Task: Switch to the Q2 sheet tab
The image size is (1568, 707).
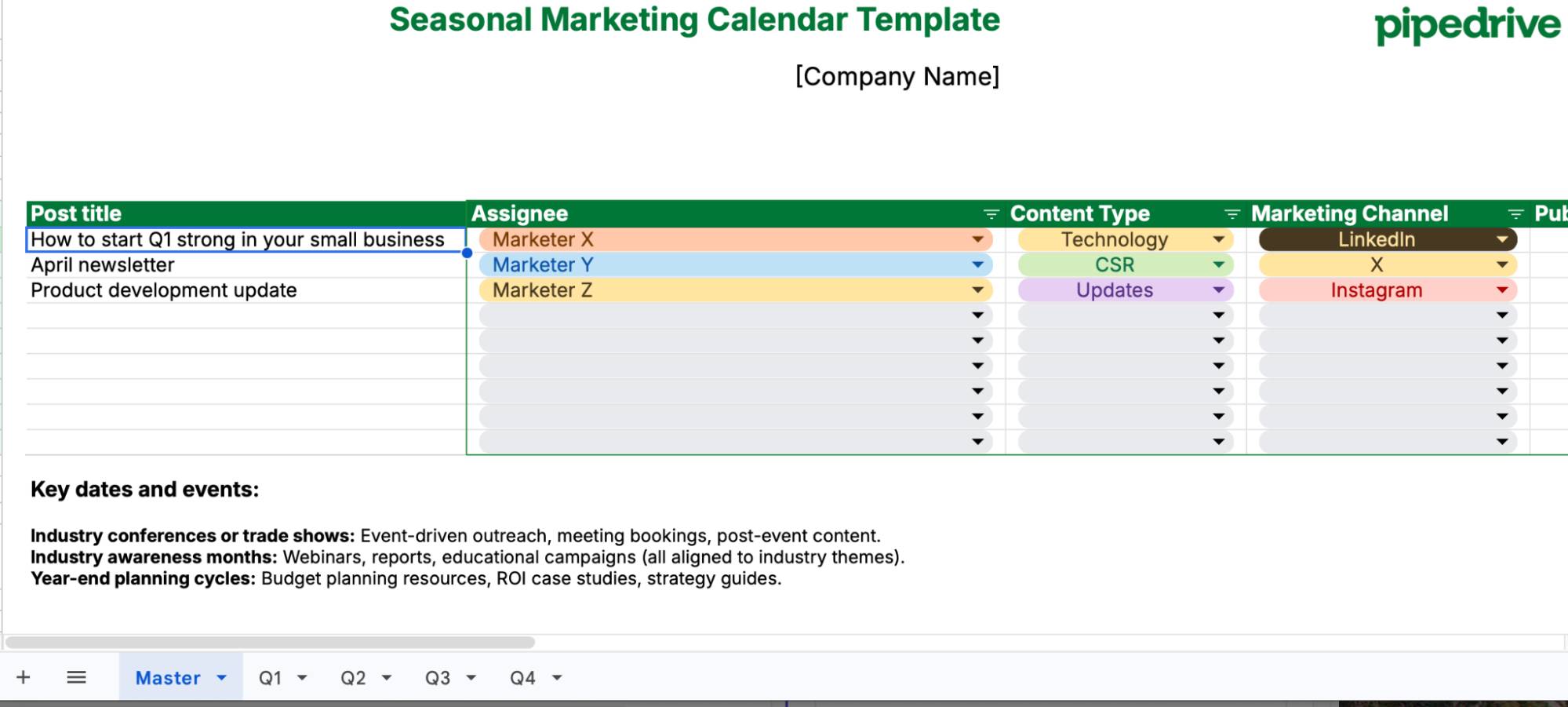Action: pyautogui.click(x=355, y=677)
